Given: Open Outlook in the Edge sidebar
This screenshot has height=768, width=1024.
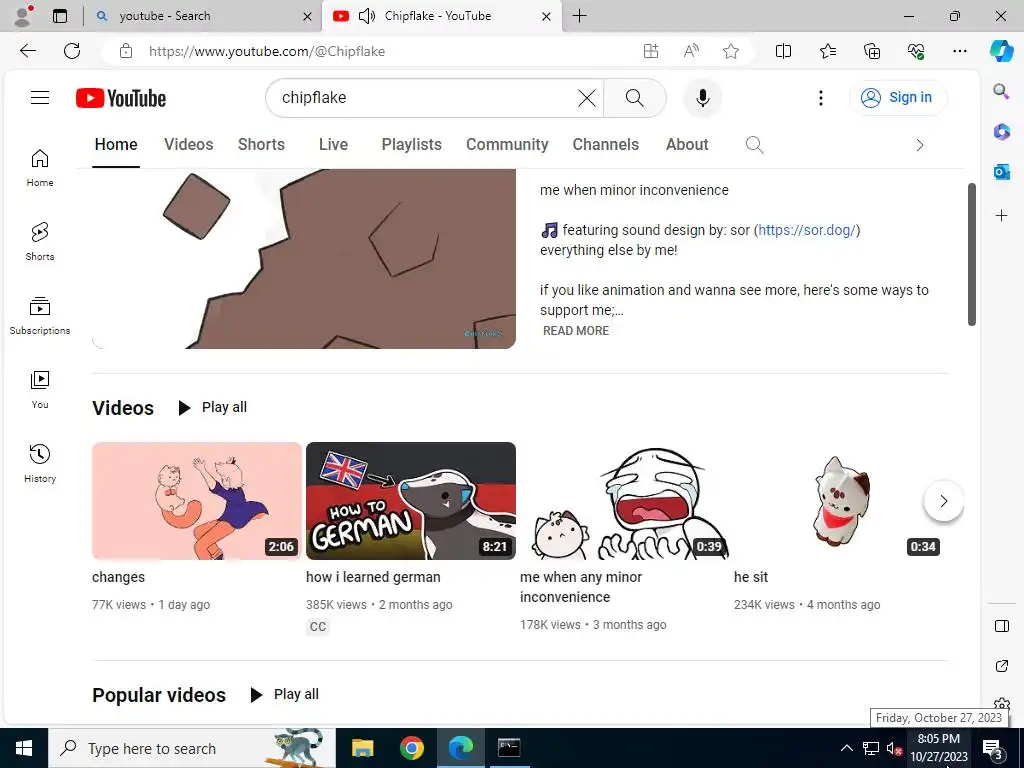Looking at the screenshot, I should pyautogui.click(x=1001, y=172).
